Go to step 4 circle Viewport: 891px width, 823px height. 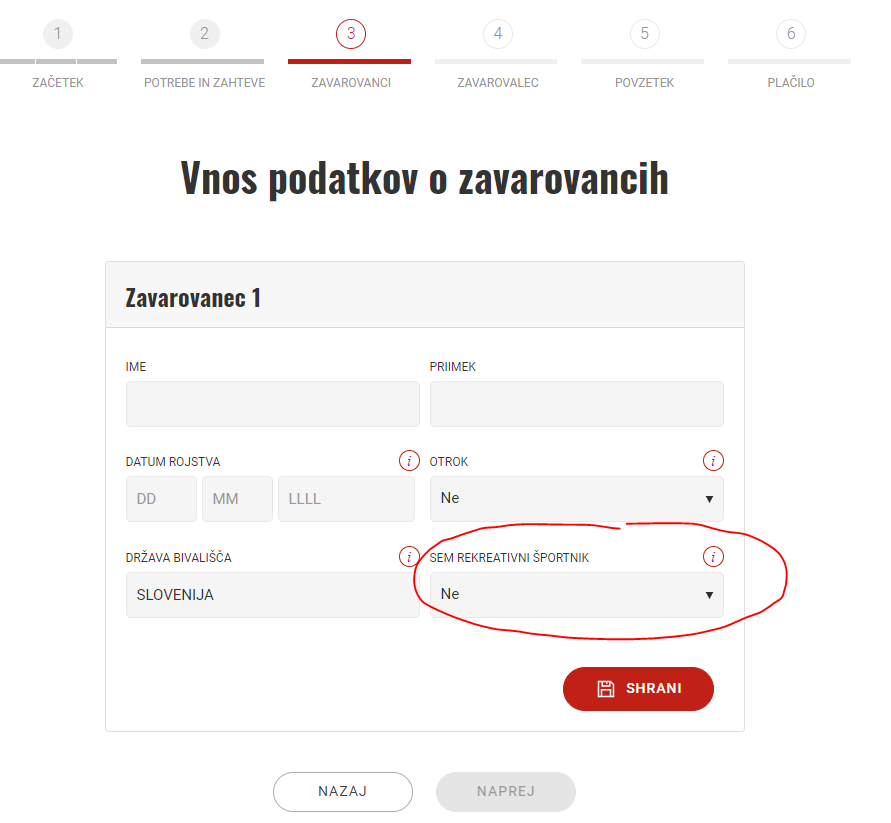point(498,34)
